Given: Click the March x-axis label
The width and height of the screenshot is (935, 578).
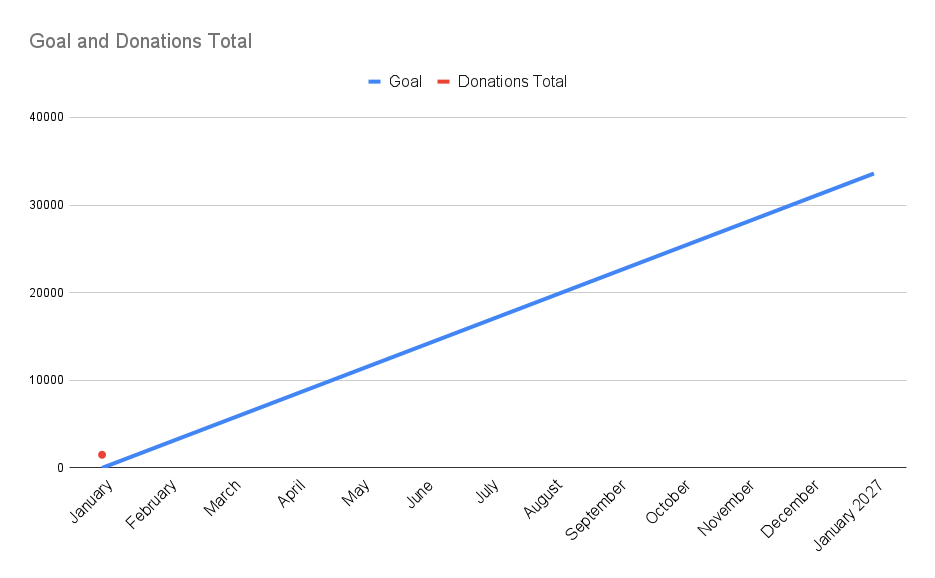Looking at the screenshot, I should [221, 498].
